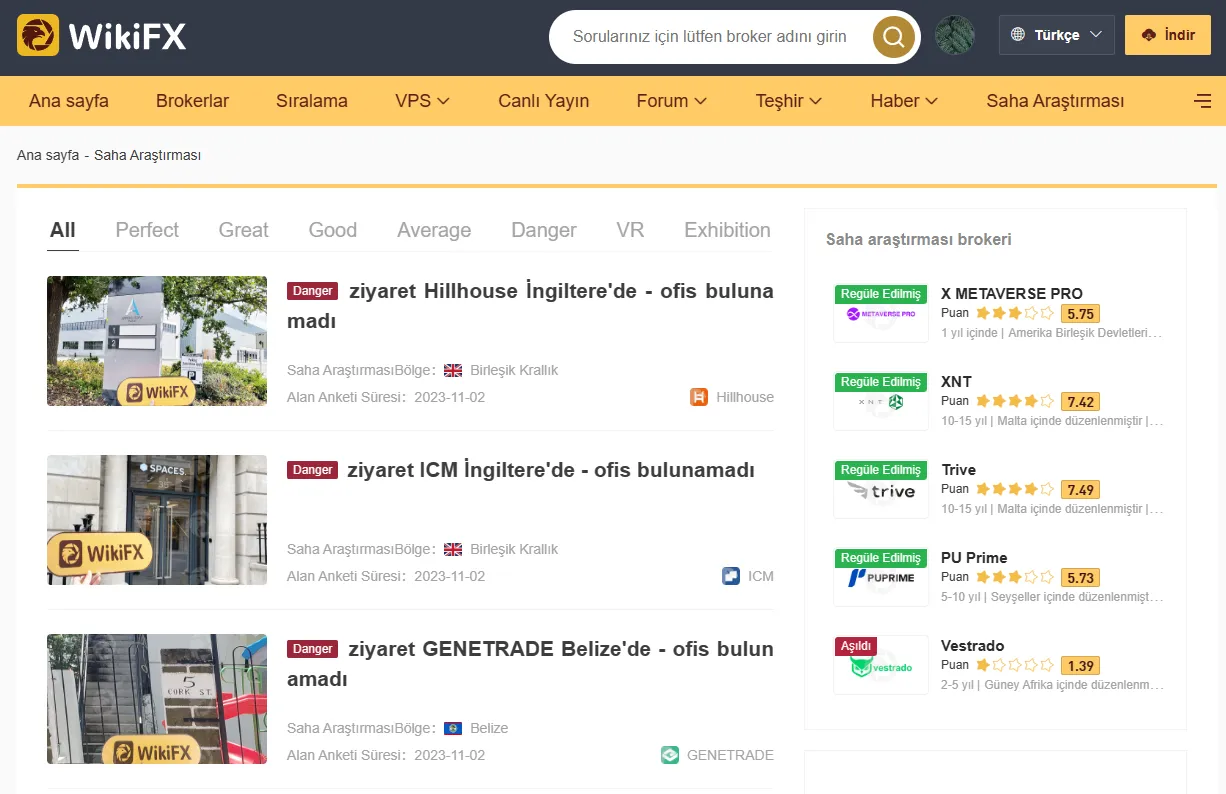Click the Hillhouse broker logo icon
1226x794 pixels.
699,397
